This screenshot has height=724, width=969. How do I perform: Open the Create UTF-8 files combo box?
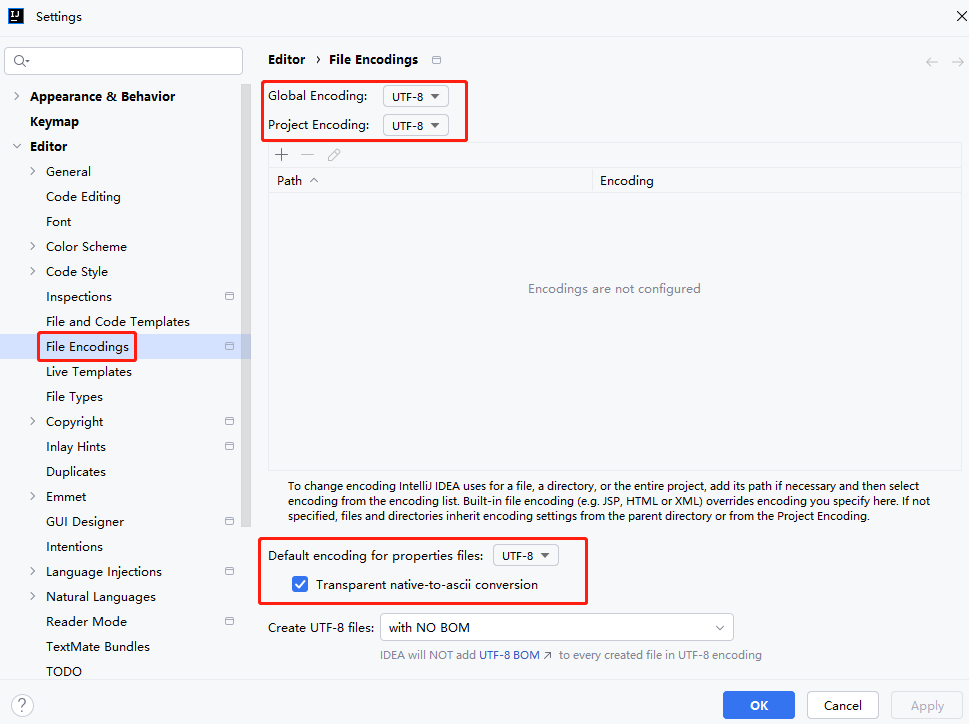pyautogui.click(x=556, y=628)
